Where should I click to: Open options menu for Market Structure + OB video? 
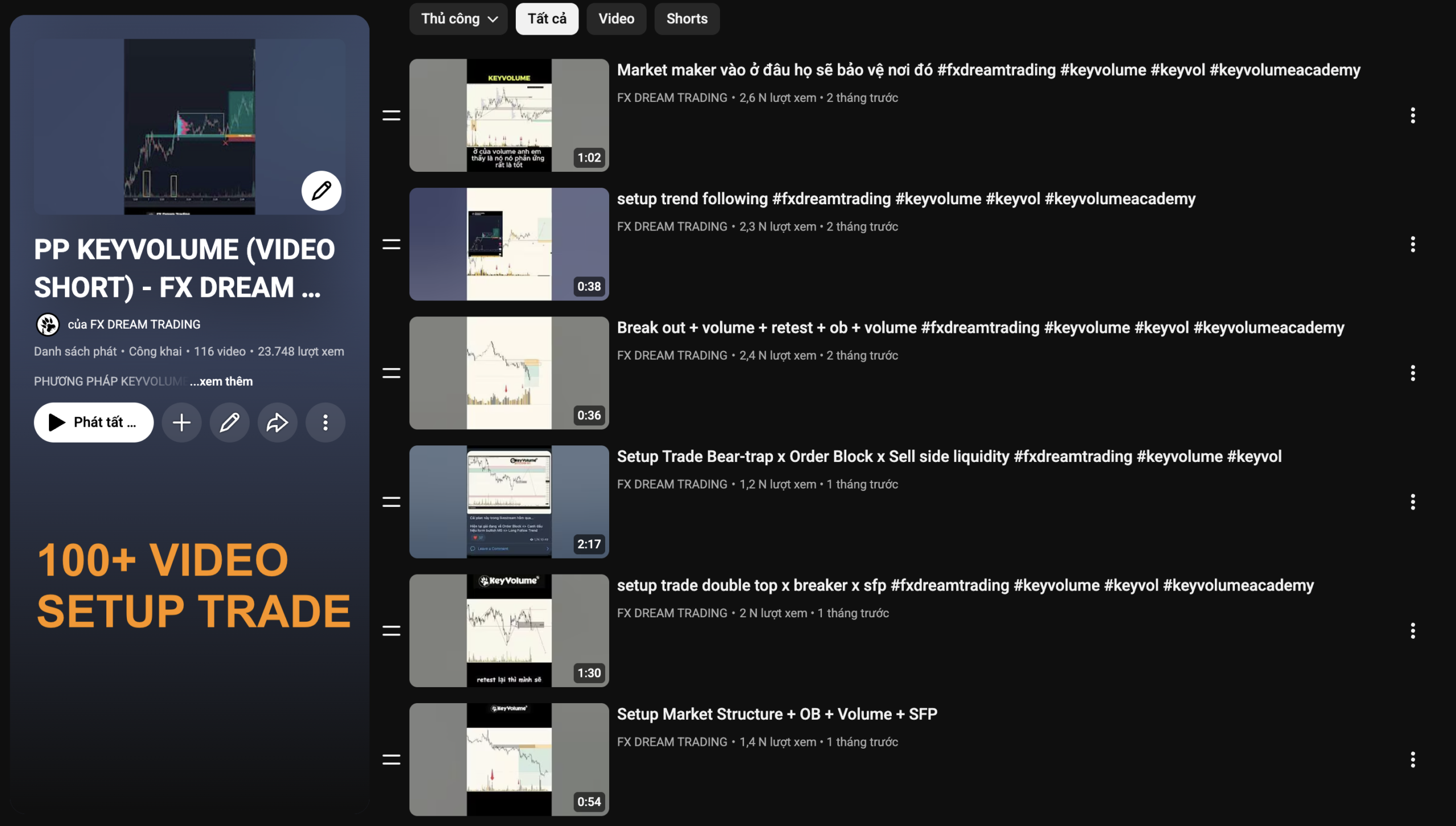pyautogui.click(x=1413, y=759)
